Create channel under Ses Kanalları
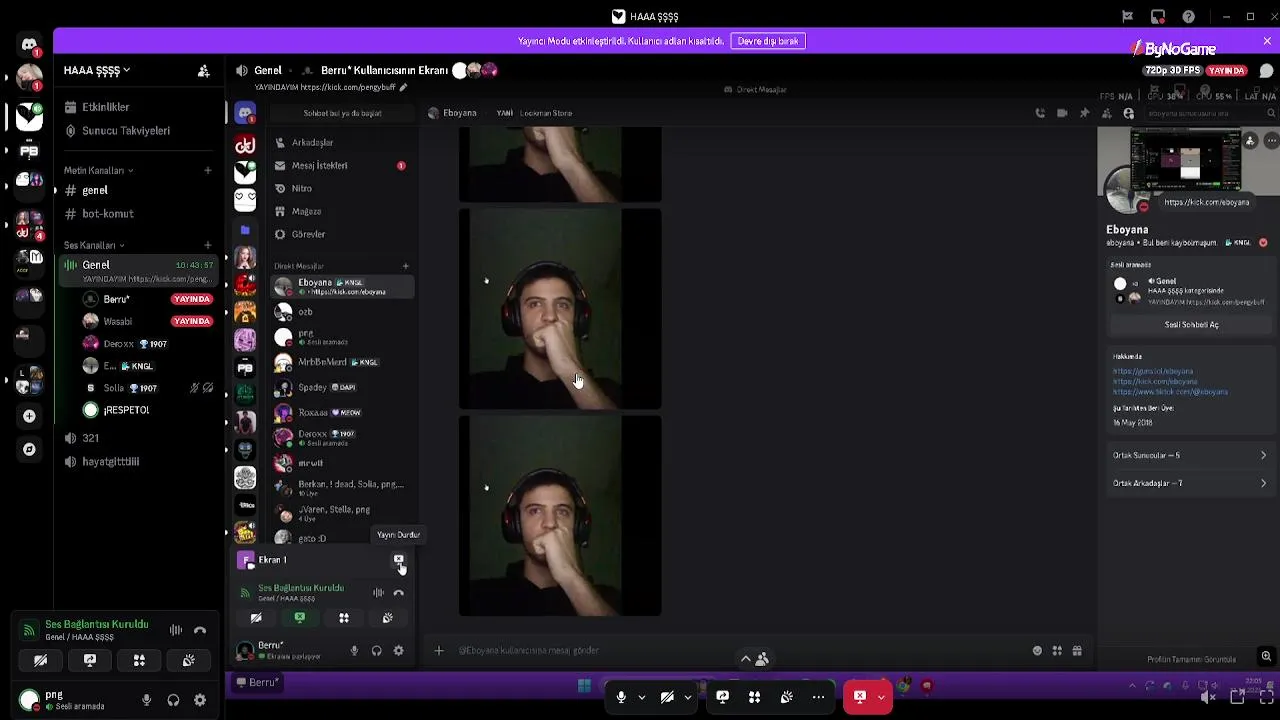 pos(207,245)
